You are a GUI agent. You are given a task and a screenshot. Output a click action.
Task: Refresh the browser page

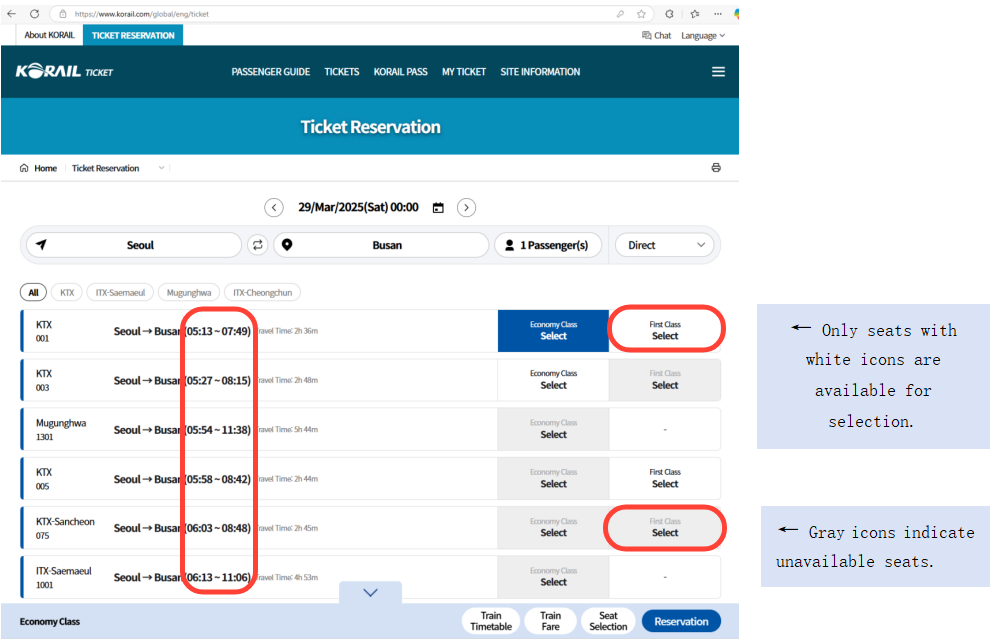click(34, 14)
